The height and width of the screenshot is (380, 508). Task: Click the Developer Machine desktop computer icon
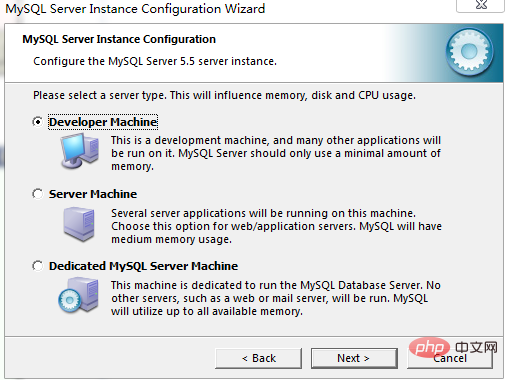[x=80, y=151]
